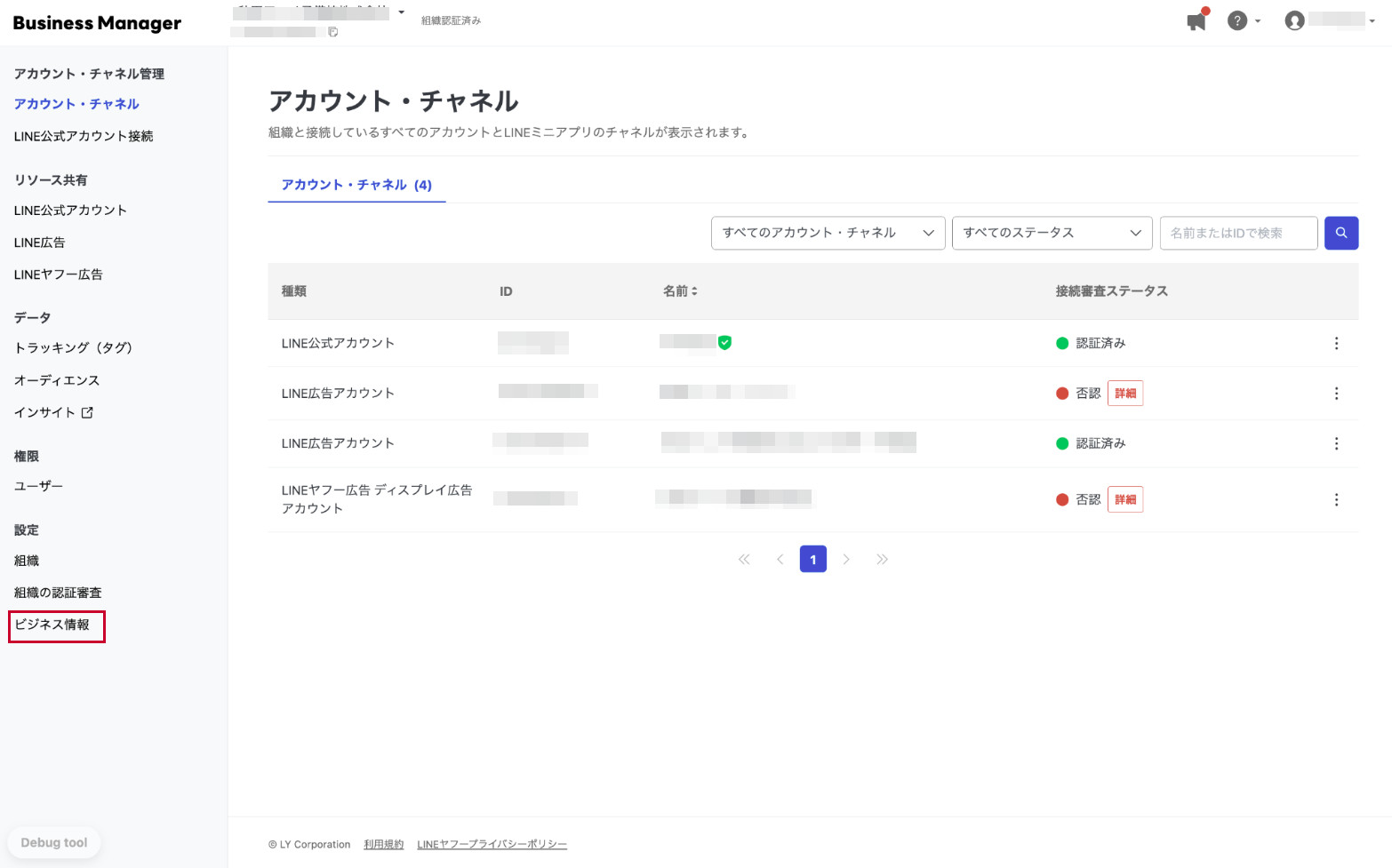Click the 組織認証済み status label
The width and height of the screenshot is (1392, 868).
click(x=451, y=20)
